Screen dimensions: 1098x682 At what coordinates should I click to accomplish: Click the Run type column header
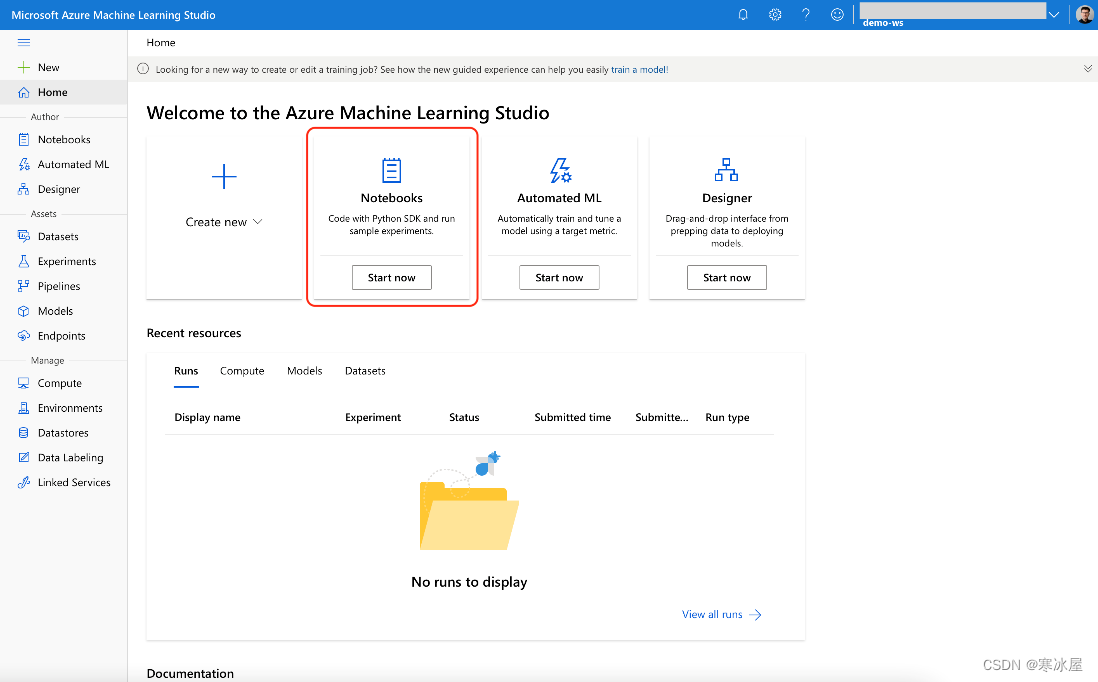tap(728, 417)
